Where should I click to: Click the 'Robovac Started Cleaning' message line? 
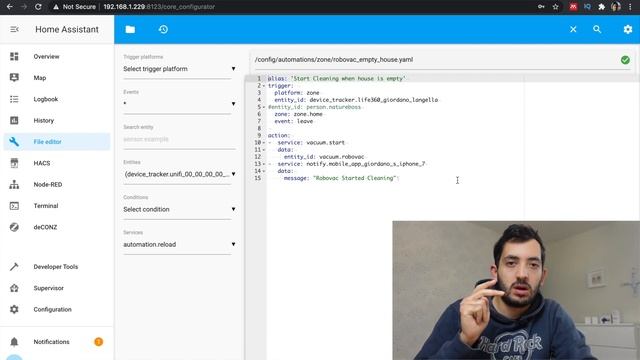(341, 178)
